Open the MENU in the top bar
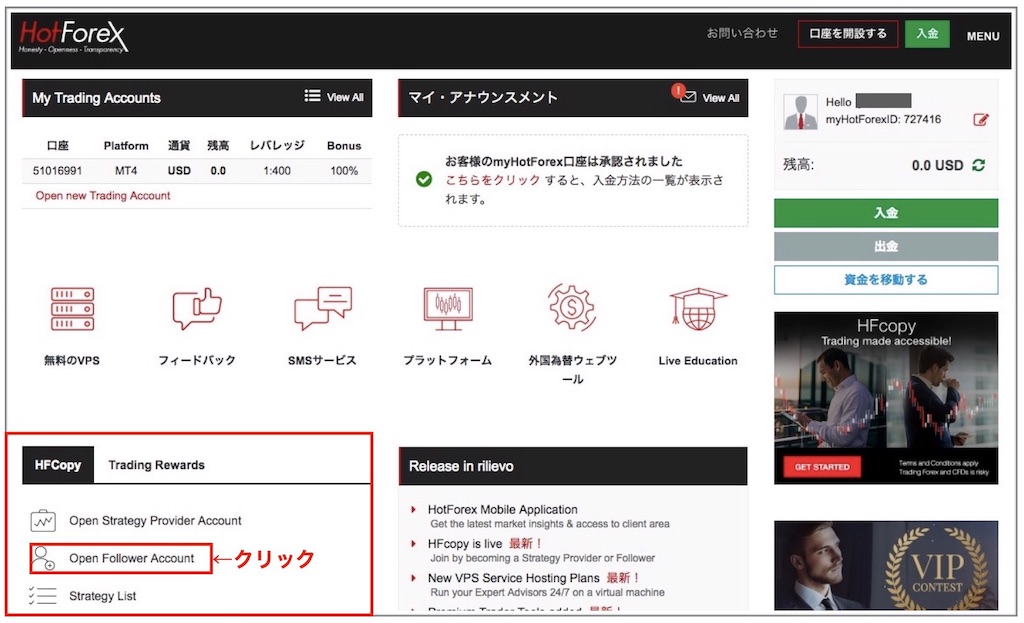Viewport: 1024px width, 623px height. pyautogui.click(x=982, y=35)
